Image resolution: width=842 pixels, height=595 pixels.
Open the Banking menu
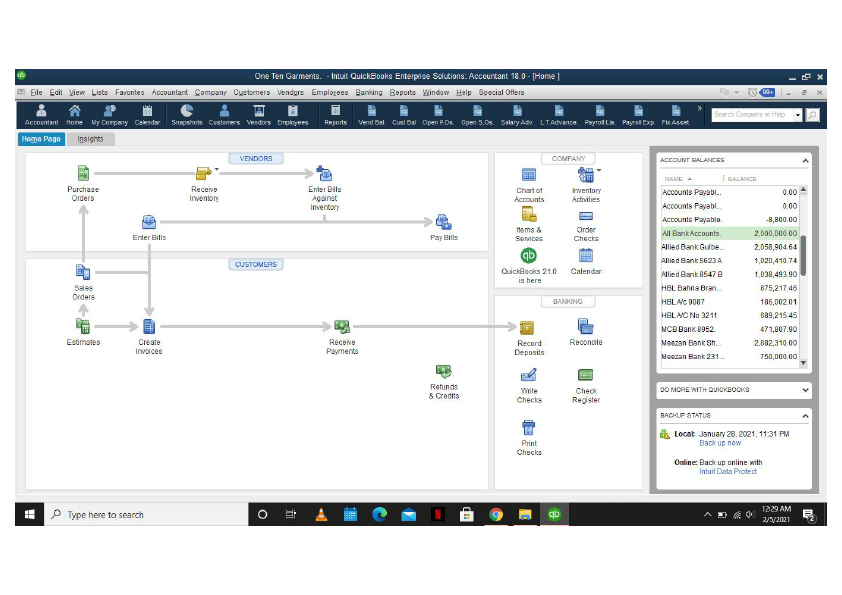pyautogui.click(x=369, y=92)
